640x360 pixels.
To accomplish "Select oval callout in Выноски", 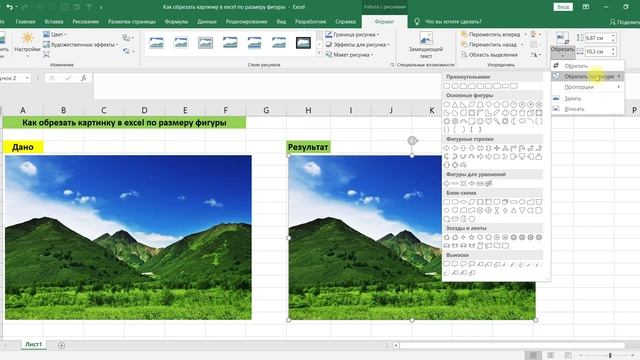I will pyautogui.click(x=463, y=264).
